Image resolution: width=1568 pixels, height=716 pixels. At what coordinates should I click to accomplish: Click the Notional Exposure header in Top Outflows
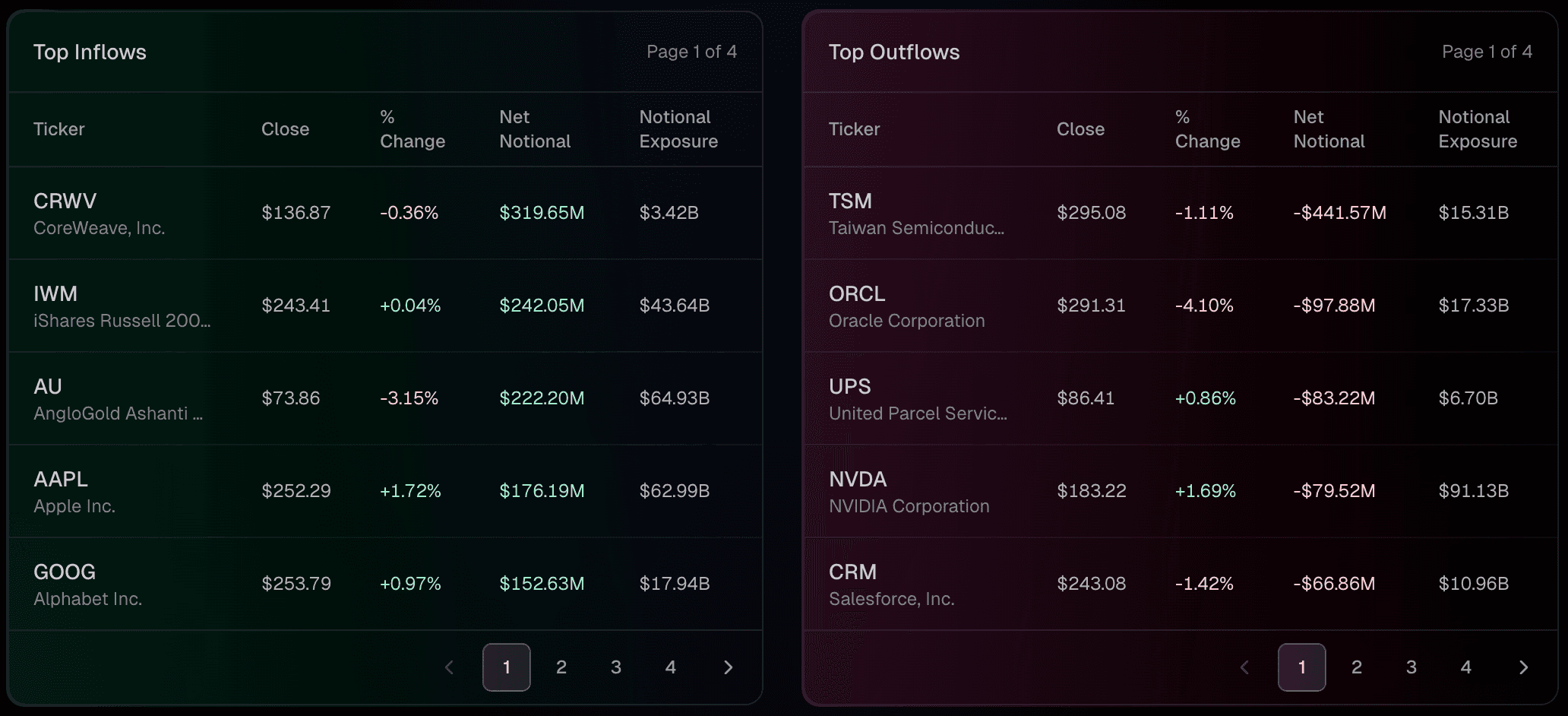pyautogui.click(x=1477, y=129)
